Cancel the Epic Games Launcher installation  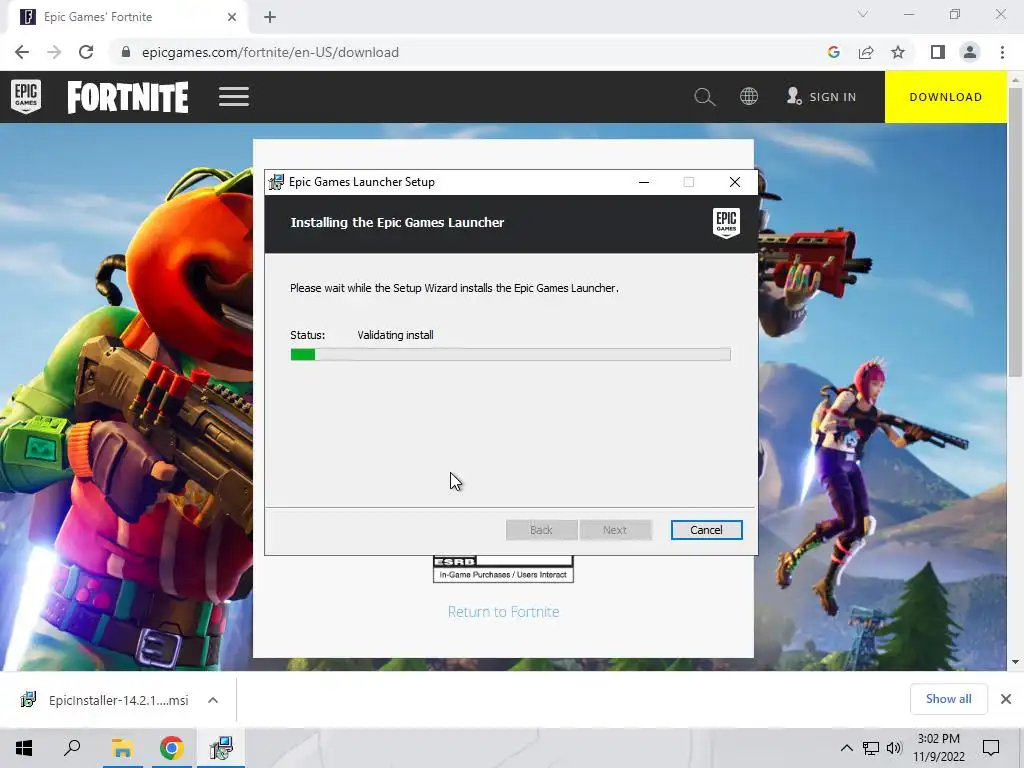(x=707, y=530)
